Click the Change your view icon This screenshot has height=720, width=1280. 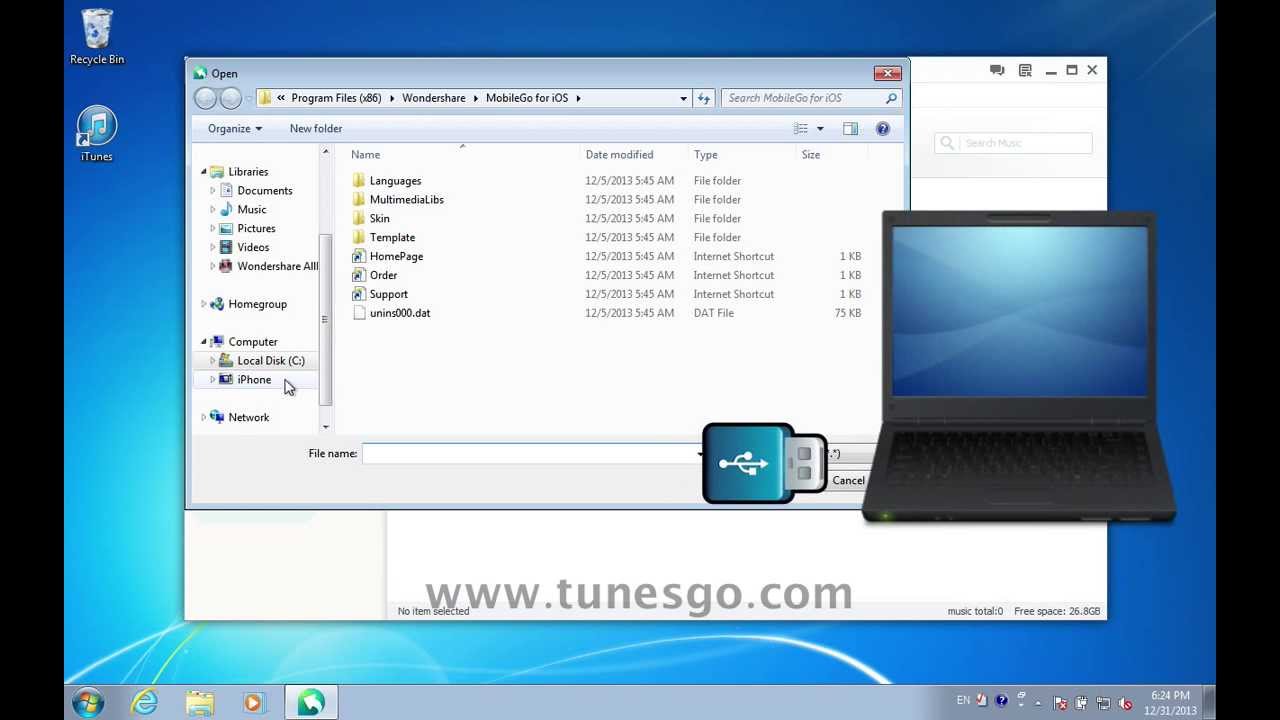801,128
